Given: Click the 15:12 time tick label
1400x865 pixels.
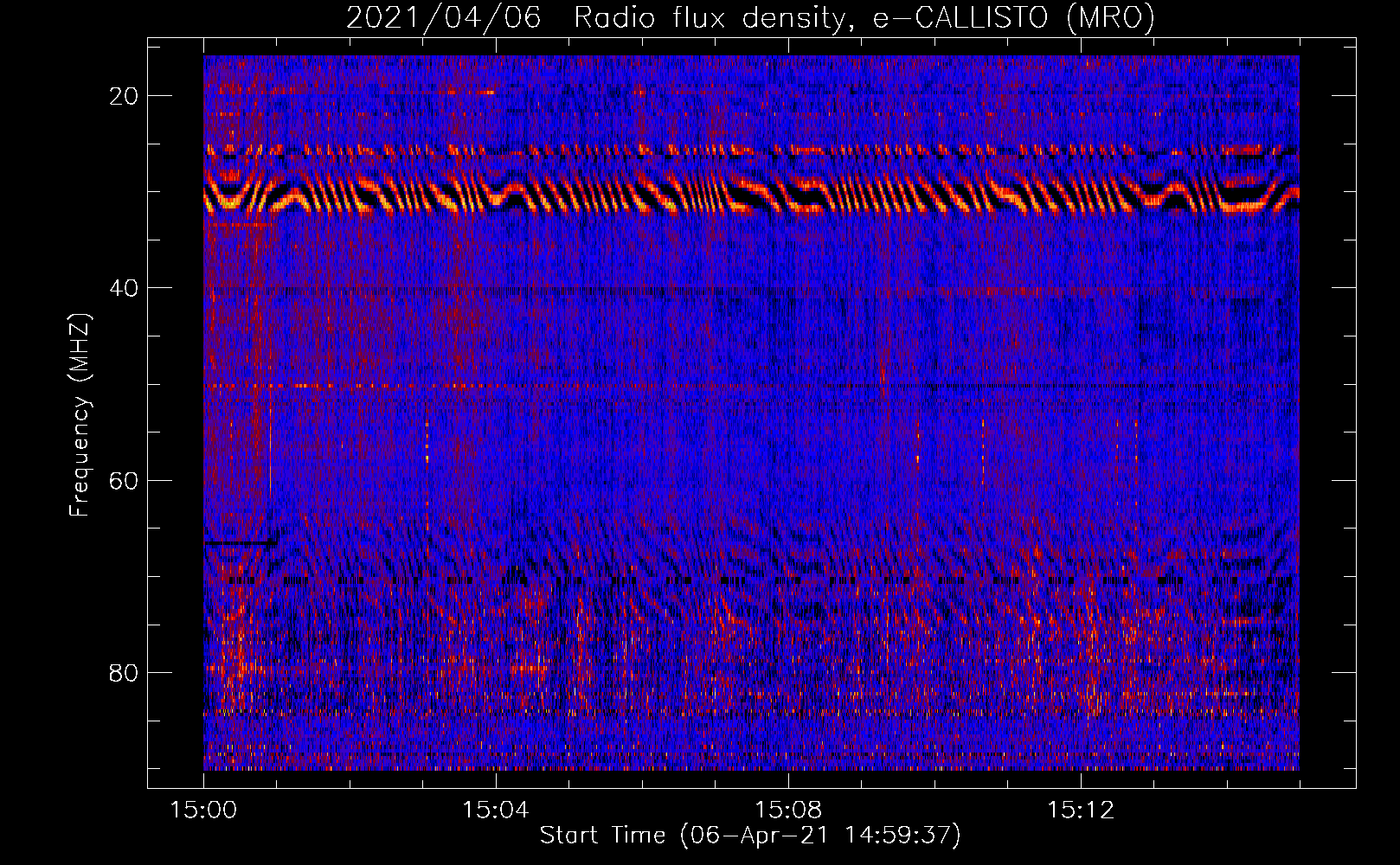Looking at the screenshot, I should point(1081,811).
